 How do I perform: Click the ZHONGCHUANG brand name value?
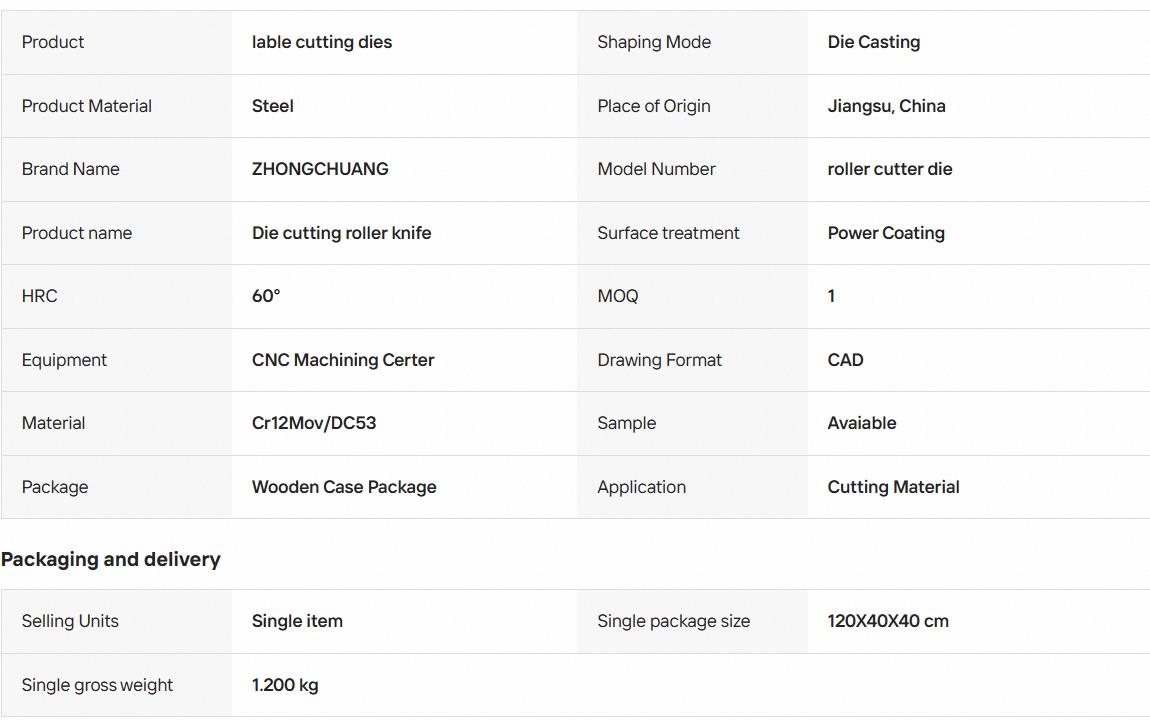coord(320,169)
